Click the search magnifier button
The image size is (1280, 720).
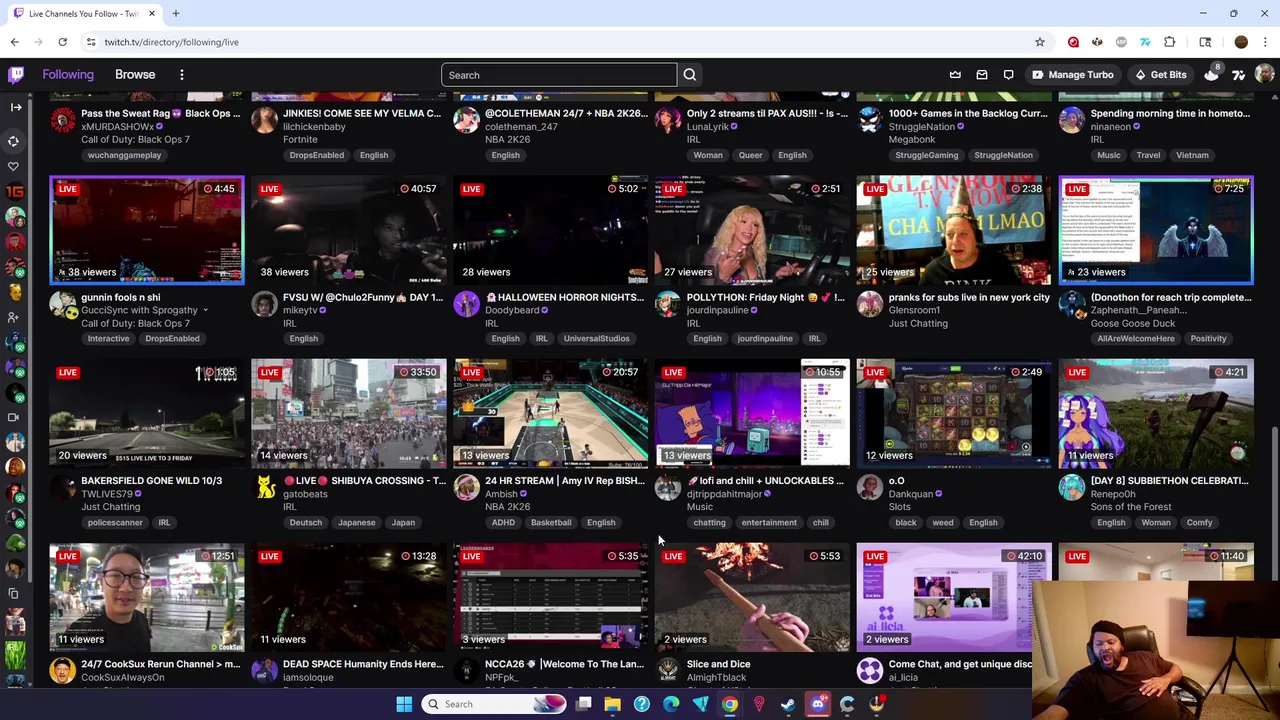click(x=690, y=75)
